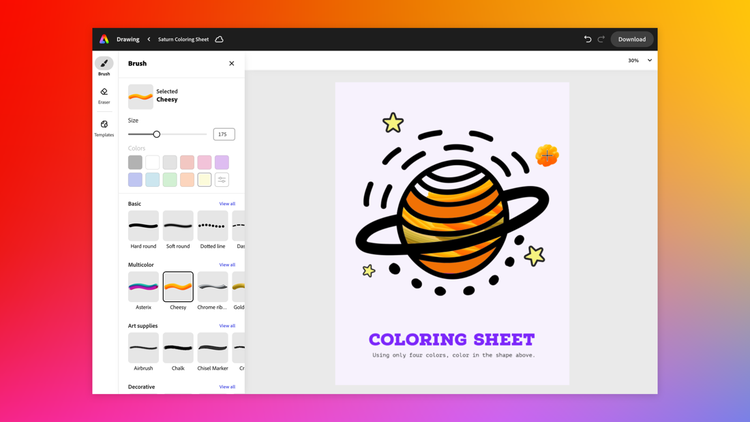Pick the white color swatch
This screenshot has height=422, width=750.
[153, 162]
